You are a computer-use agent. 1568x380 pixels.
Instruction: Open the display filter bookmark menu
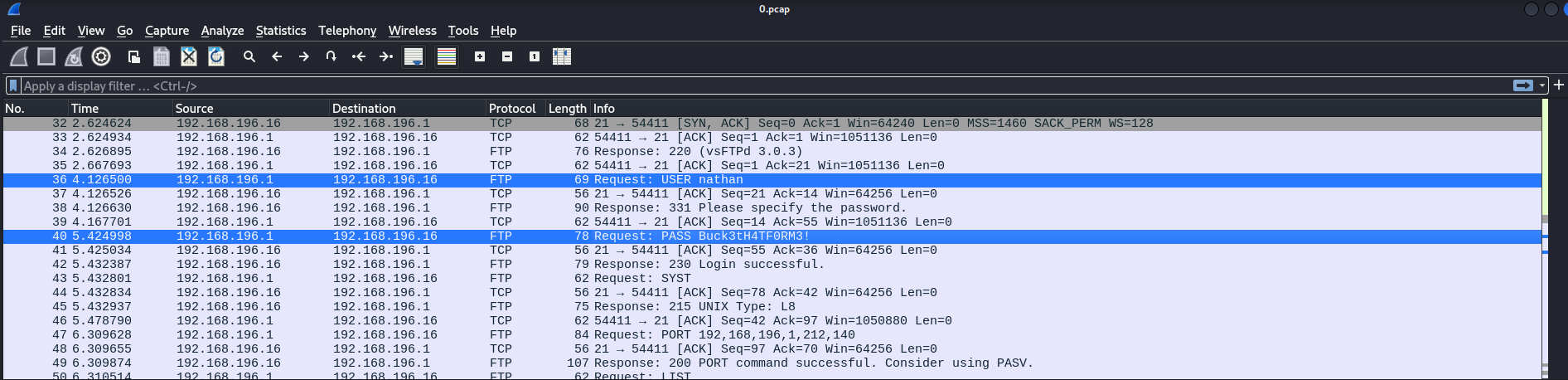click(x=13, y=85)
